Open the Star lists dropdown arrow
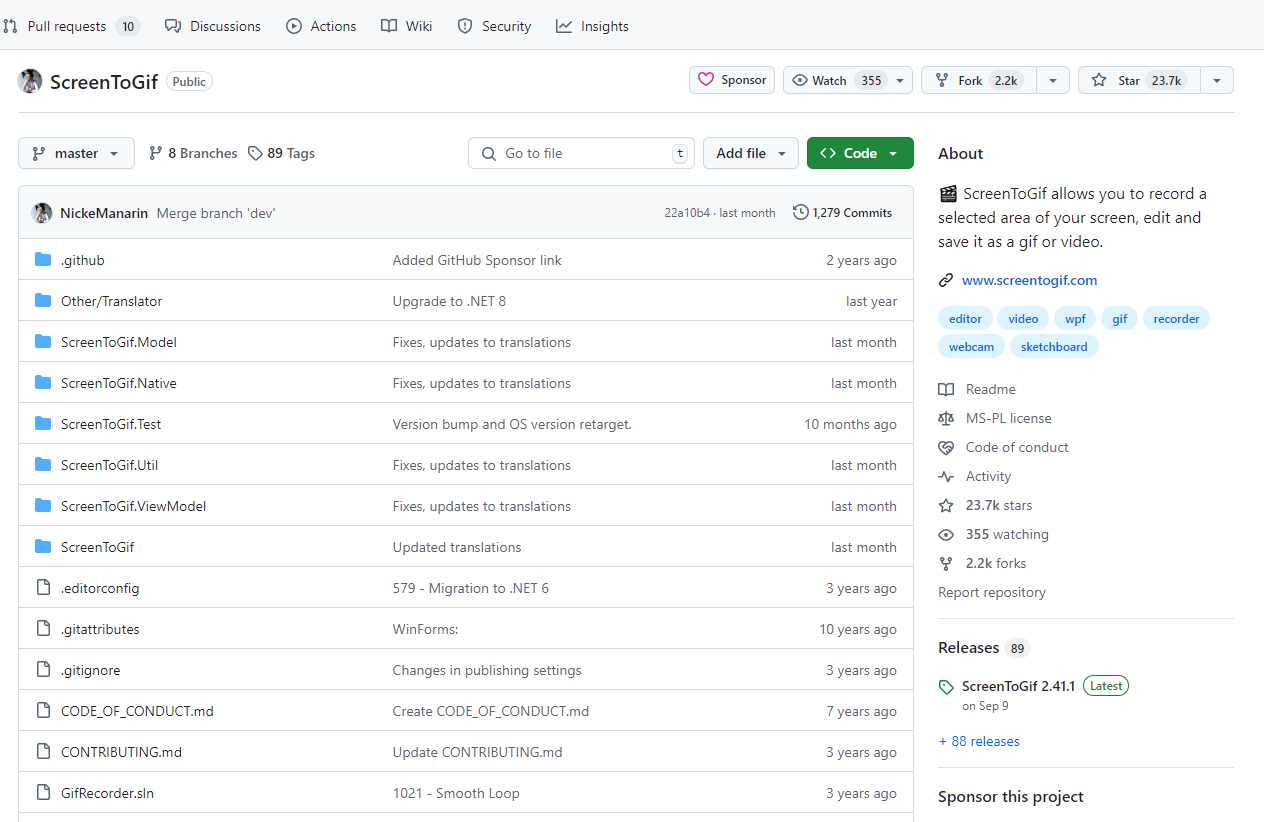This screenshot has height=822, width=1264. 1217,80
